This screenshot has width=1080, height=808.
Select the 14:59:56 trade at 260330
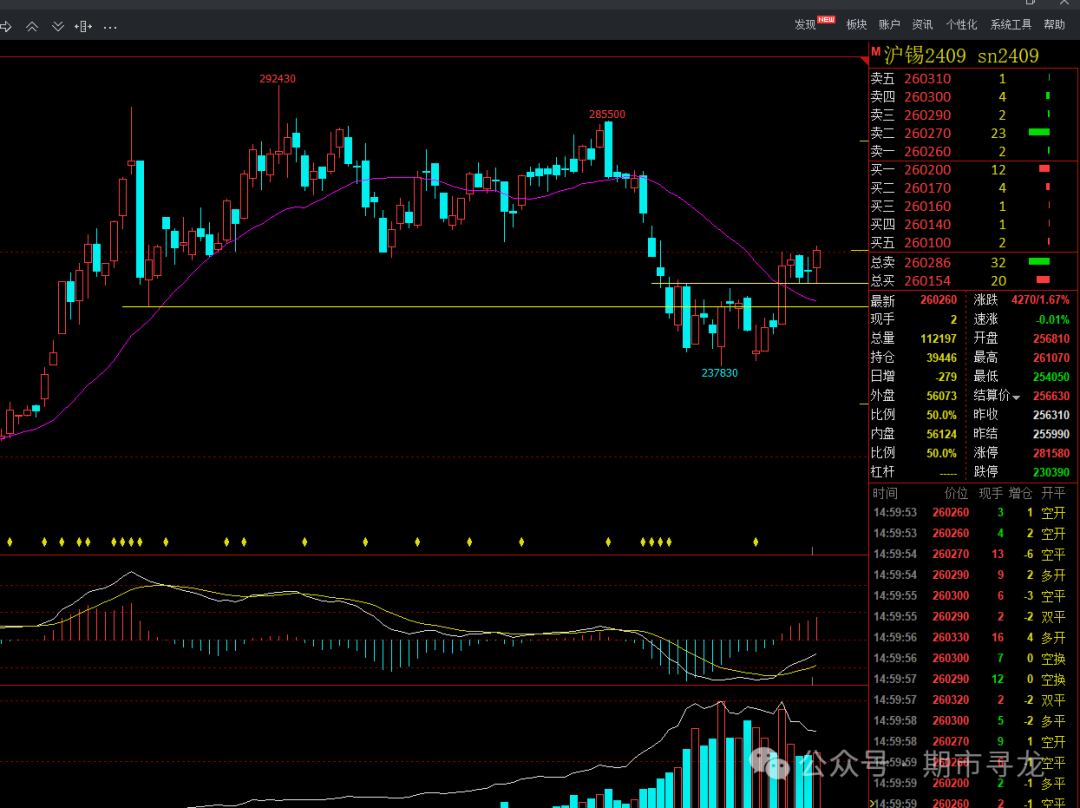click(x=973, y=637)
